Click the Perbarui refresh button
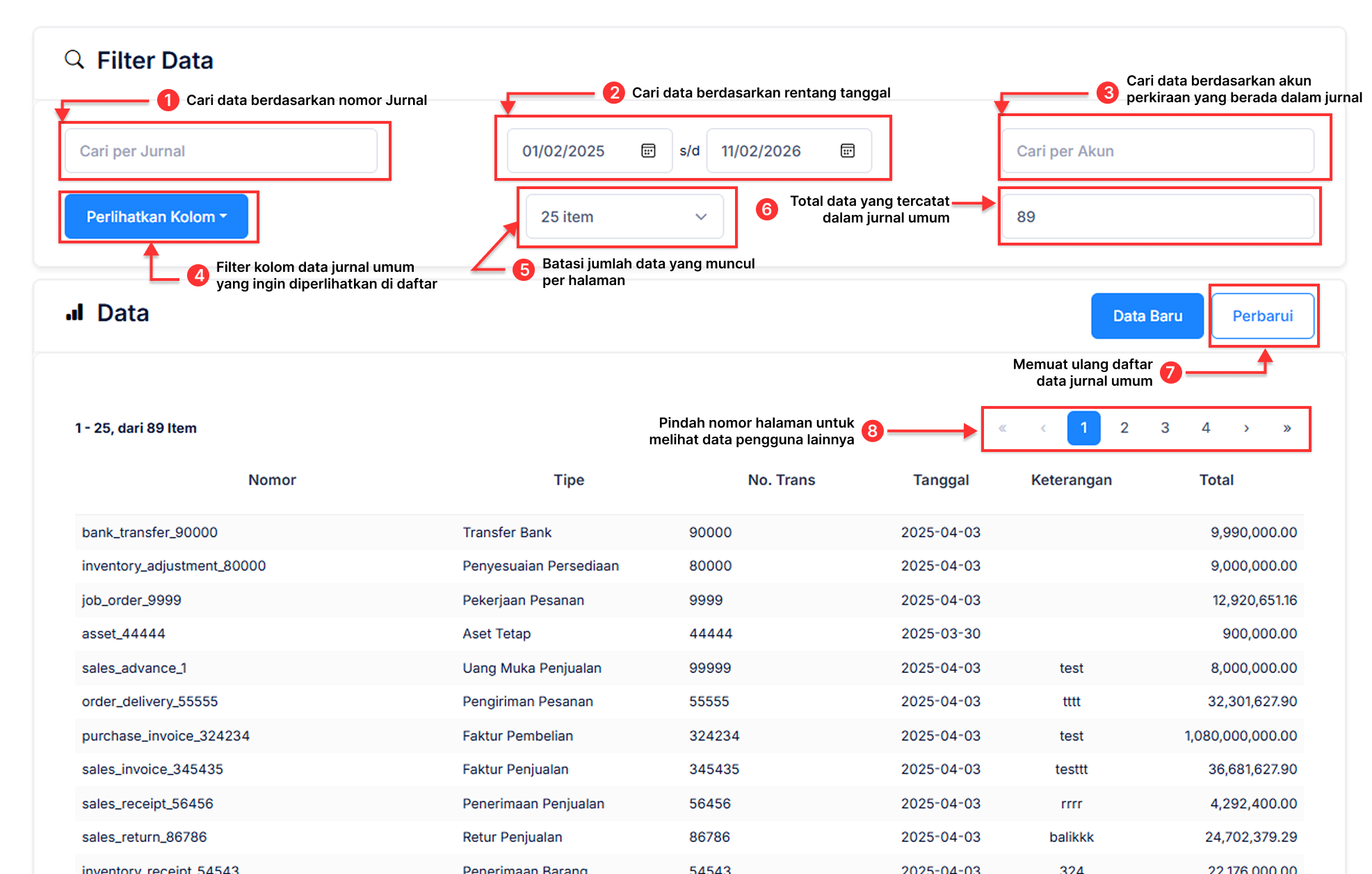The width and height of the screenshot is (1372, 874). coord(1262,316)
